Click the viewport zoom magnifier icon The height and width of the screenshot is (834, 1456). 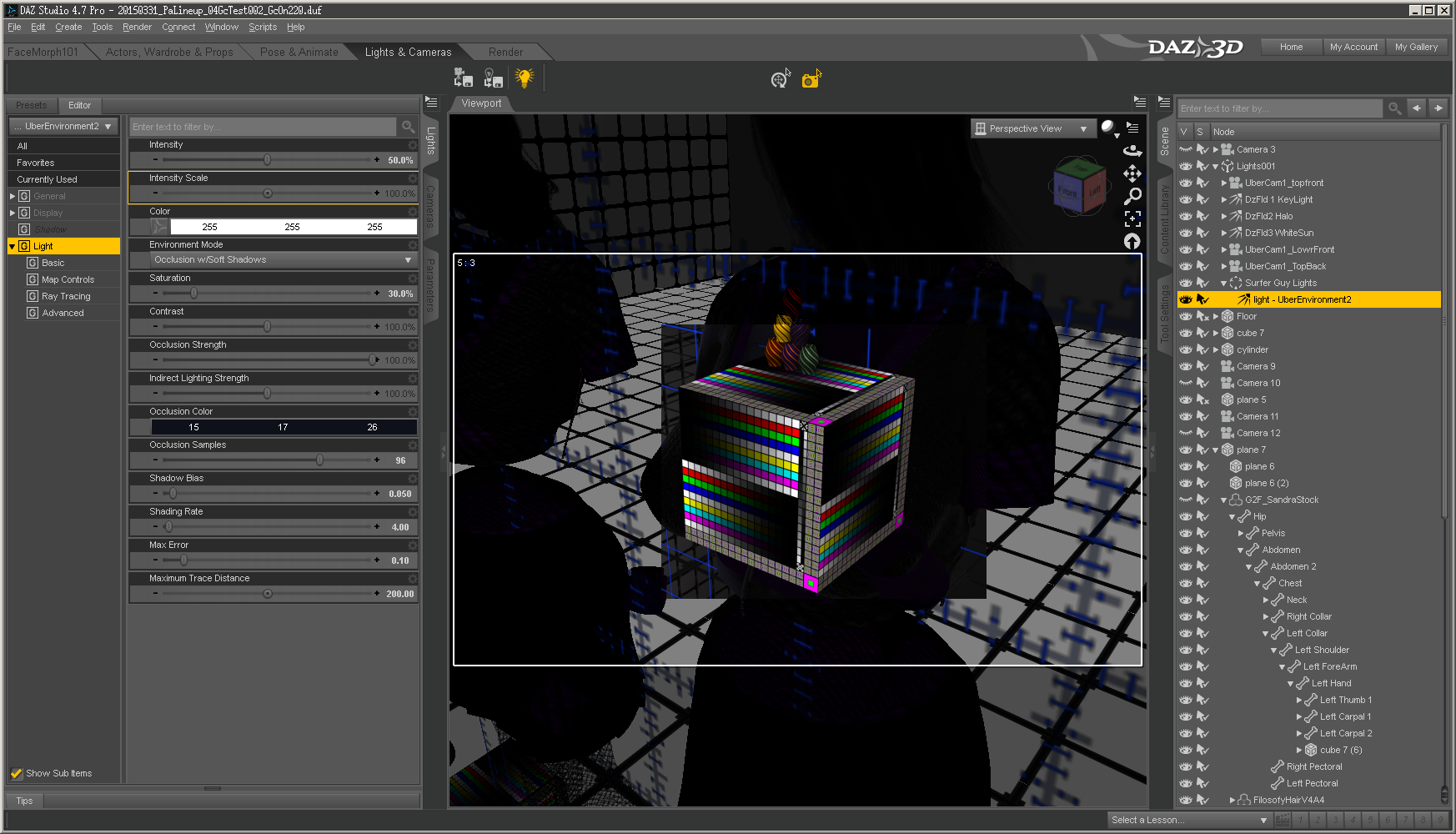(x=1132, y=196)
